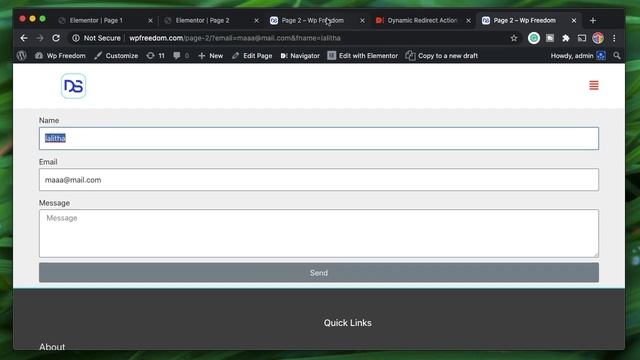Open the green Grammarly extension icon
Screen dimensions: 640x360
point(533,38)
